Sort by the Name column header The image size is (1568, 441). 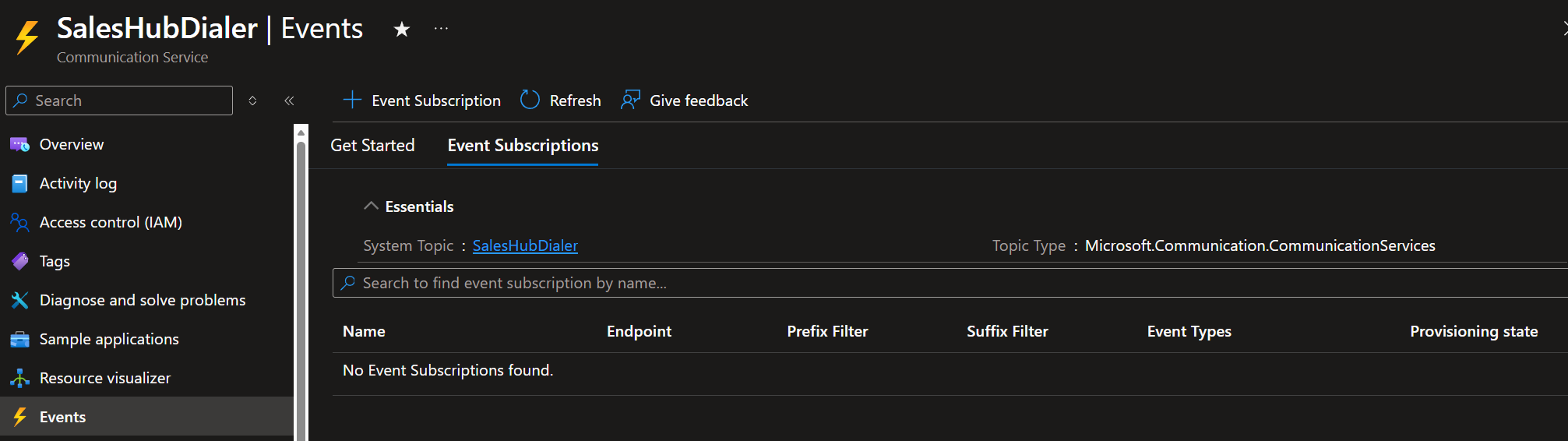(x=364, y=331)
